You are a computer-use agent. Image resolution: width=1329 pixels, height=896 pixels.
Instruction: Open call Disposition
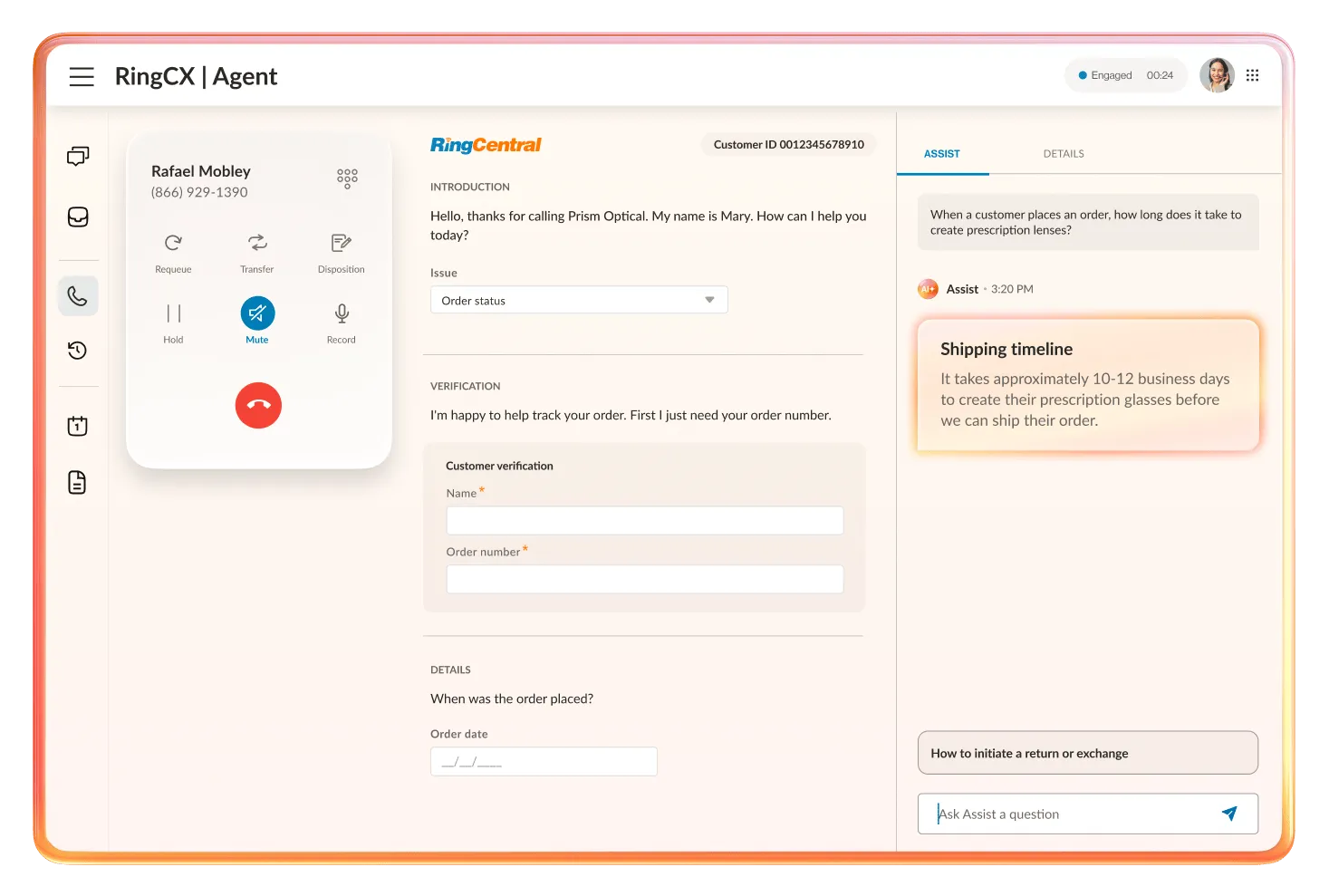342,253
